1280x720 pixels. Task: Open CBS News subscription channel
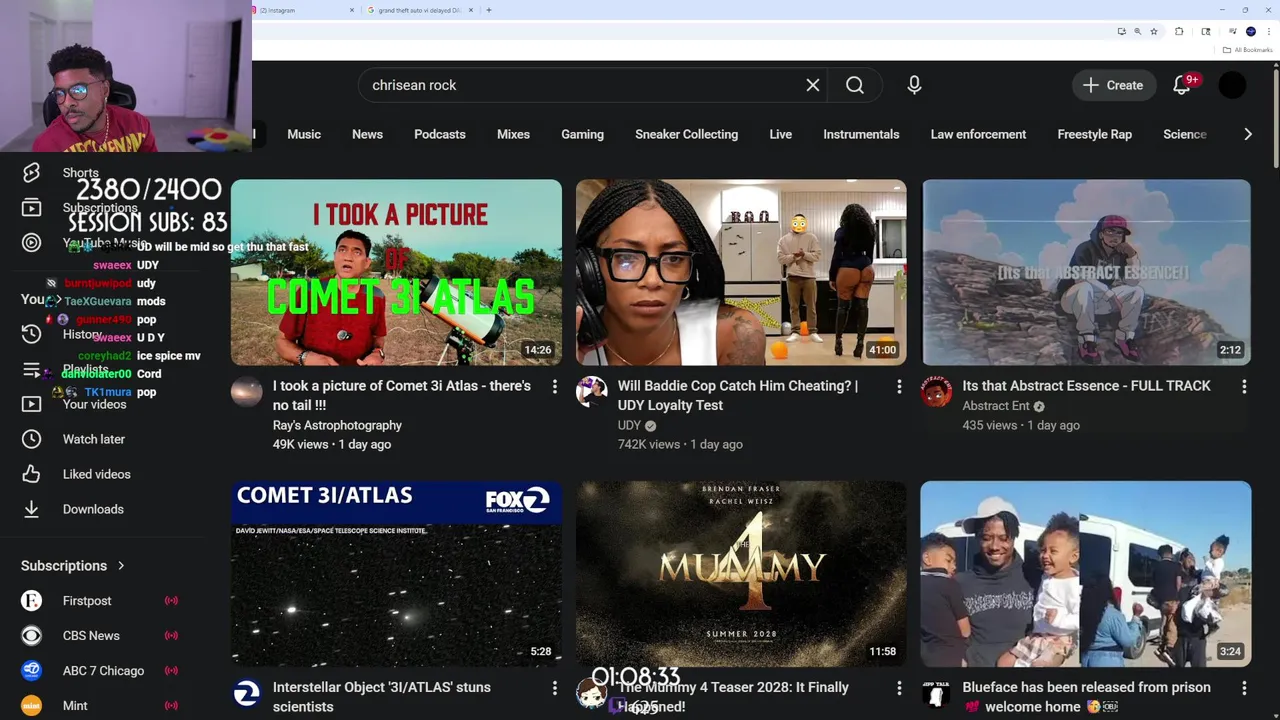tap(91, 636)
